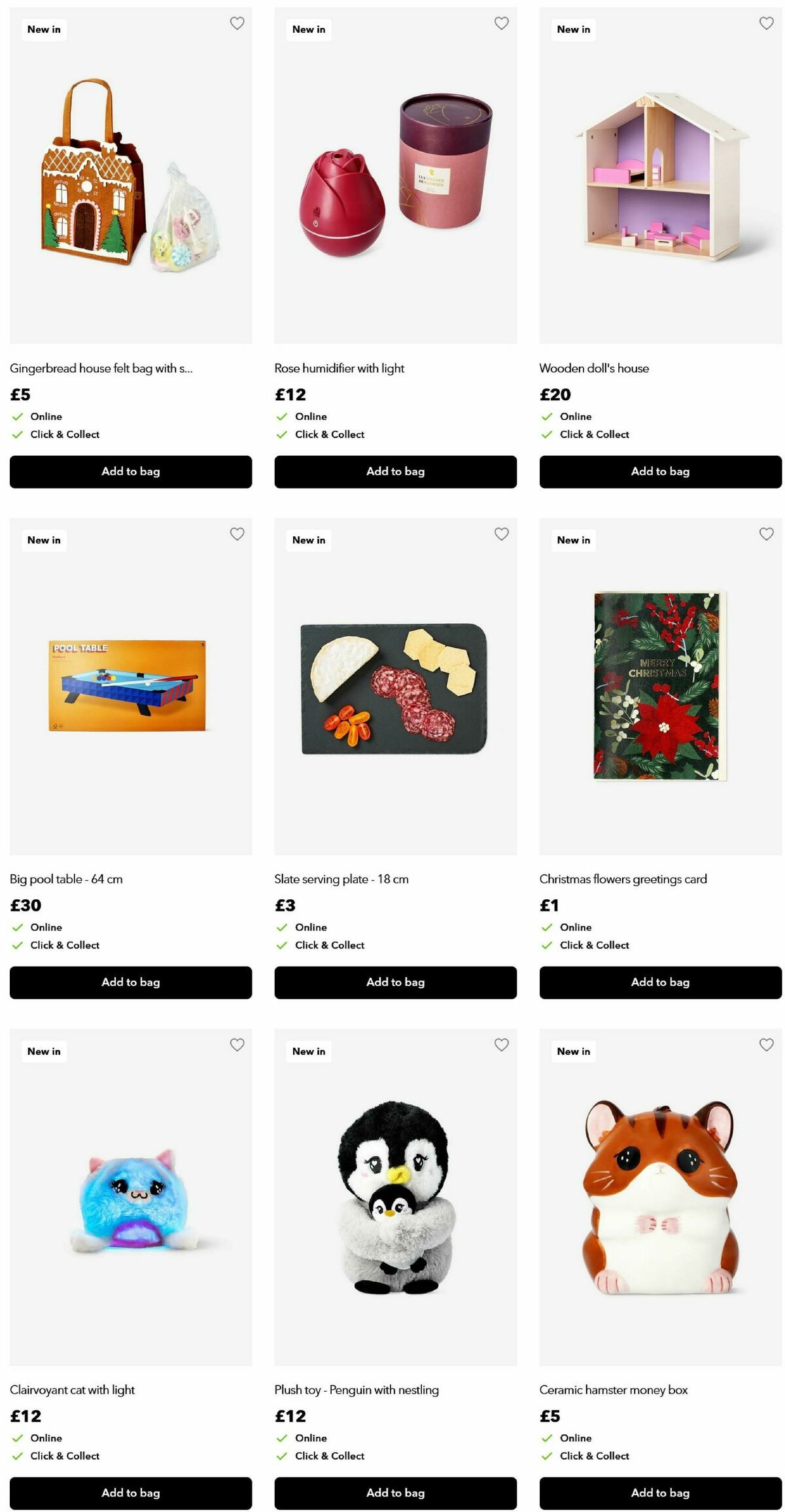Click the heart on Wooden doll's house
The width and height of the screenshot is (785, 1512).
point(766,23)
